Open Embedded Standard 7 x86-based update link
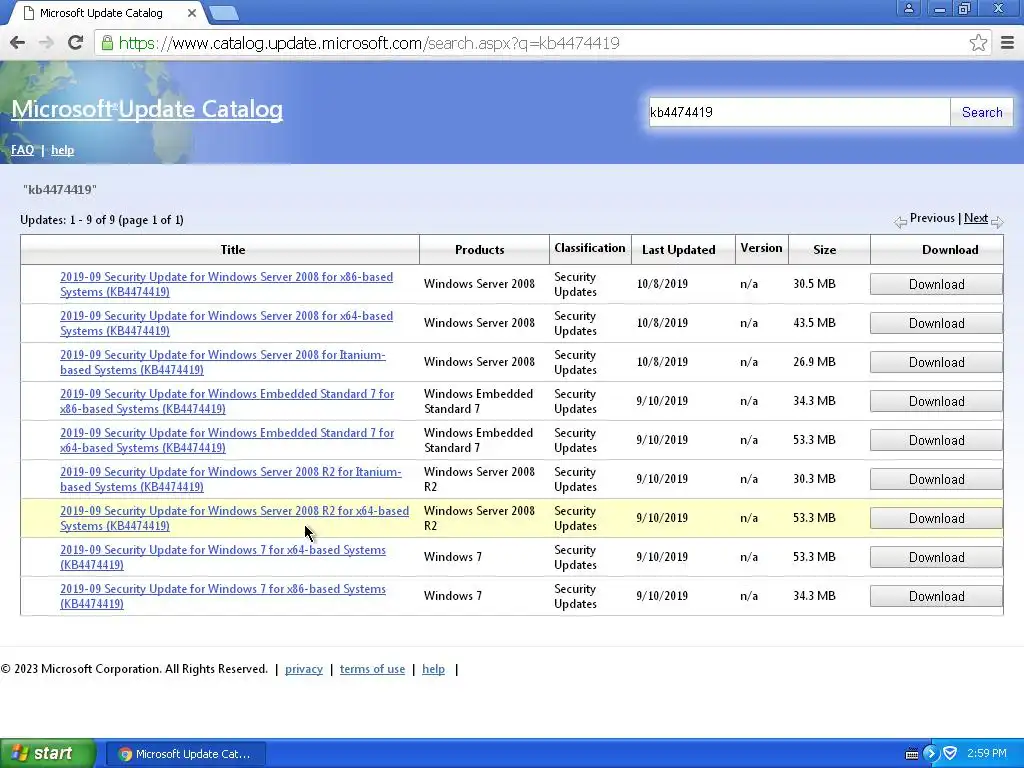1024x768 pixels. click(227, 401)
